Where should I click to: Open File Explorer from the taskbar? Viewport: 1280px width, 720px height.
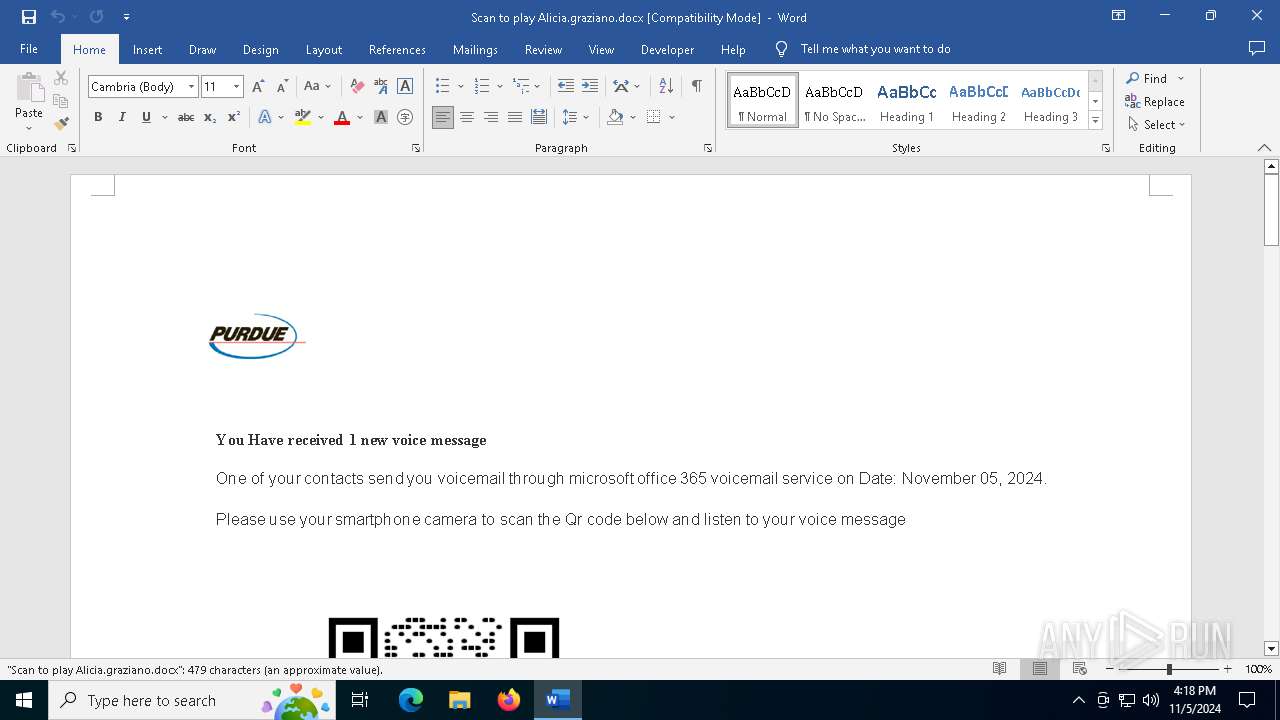(460, 700)
